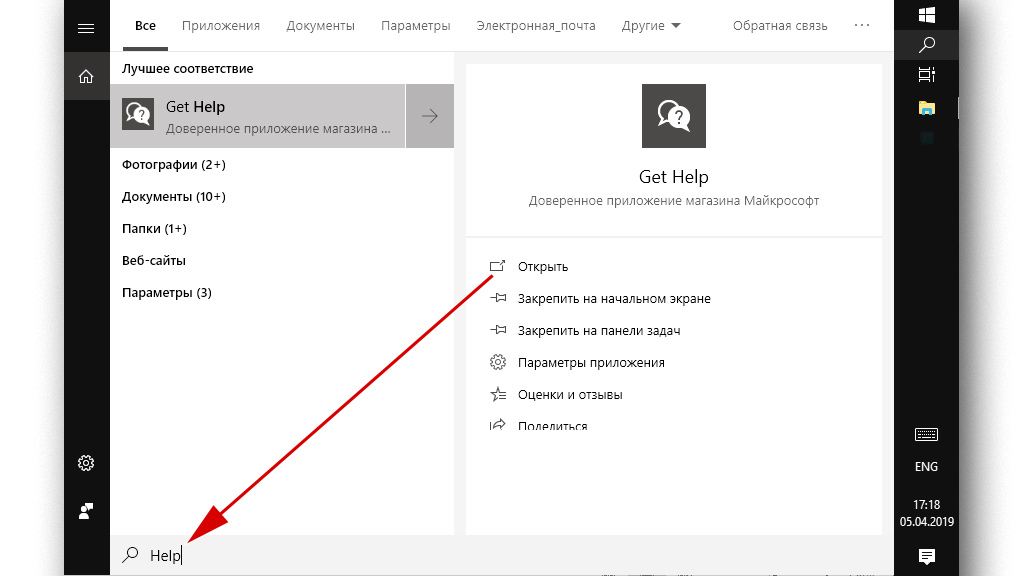Viewport: 1024px width, 576px height.
Task: Open the settings gear in sidebar
Action: [86, 463]
